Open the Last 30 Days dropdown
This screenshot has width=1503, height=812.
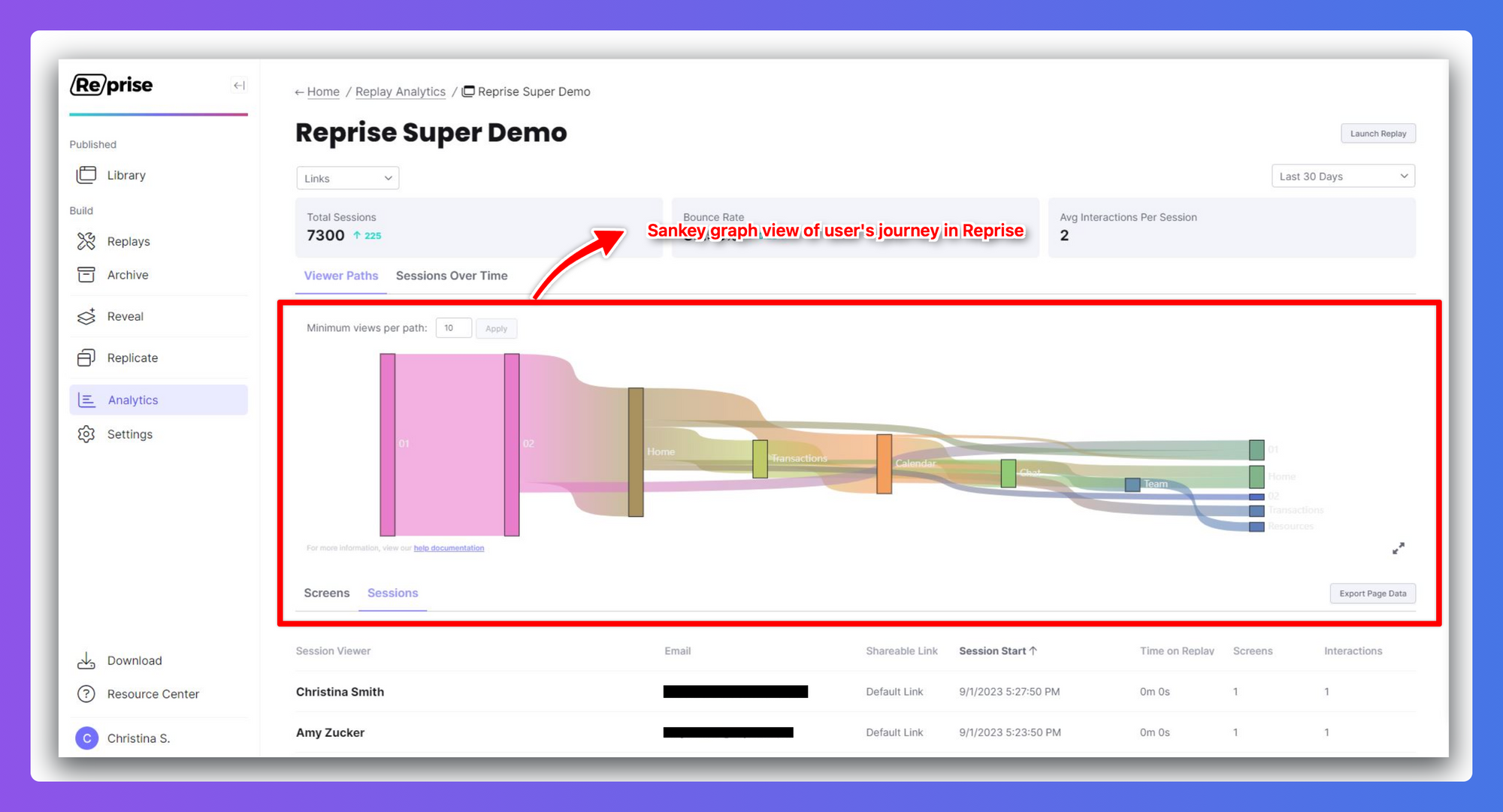point(1343,177)
